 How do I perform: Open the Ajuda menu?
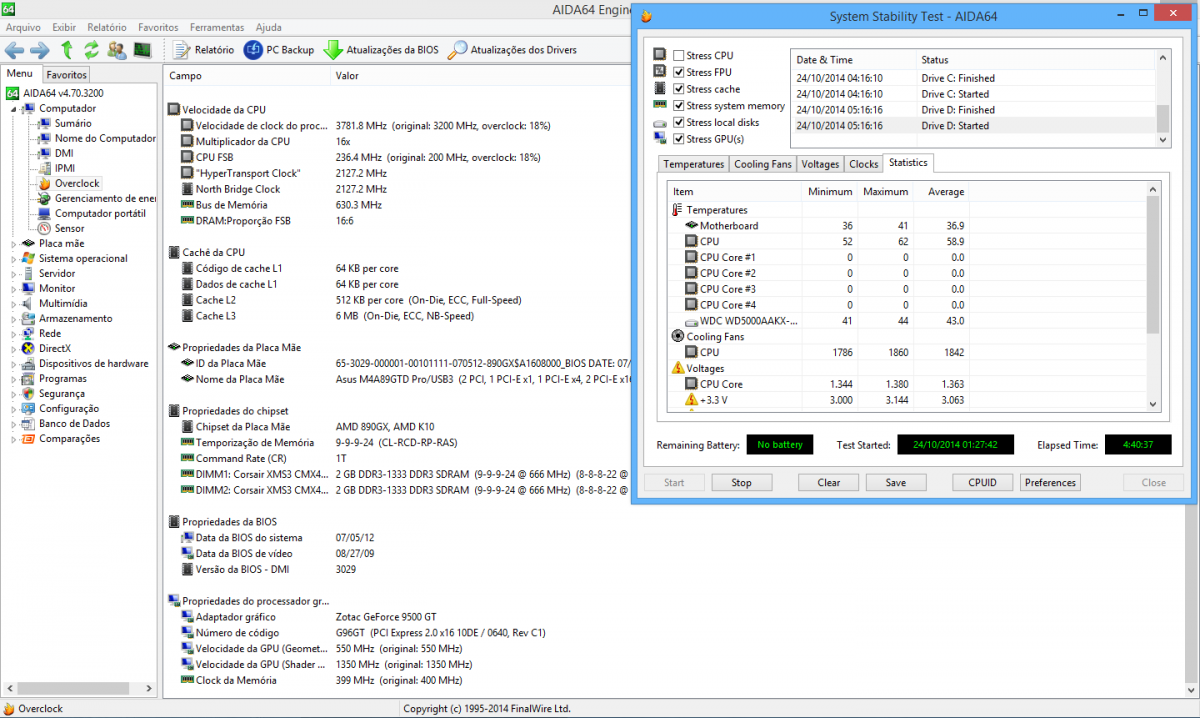coord(269,27)
